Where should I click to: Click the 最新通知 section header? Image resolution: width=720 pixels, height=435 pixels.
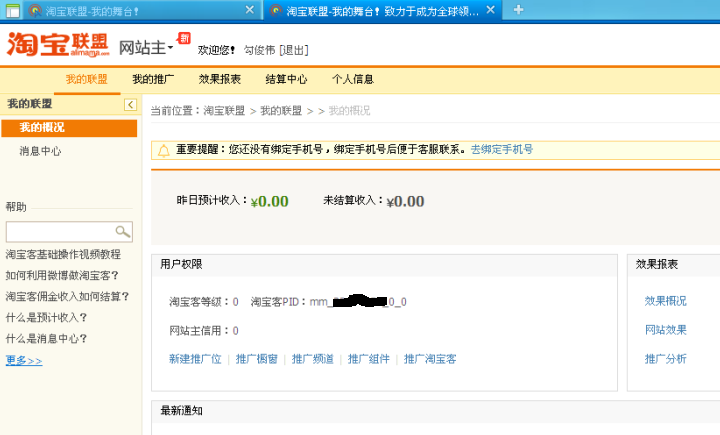pyautogui.click(x=181, y=411)
